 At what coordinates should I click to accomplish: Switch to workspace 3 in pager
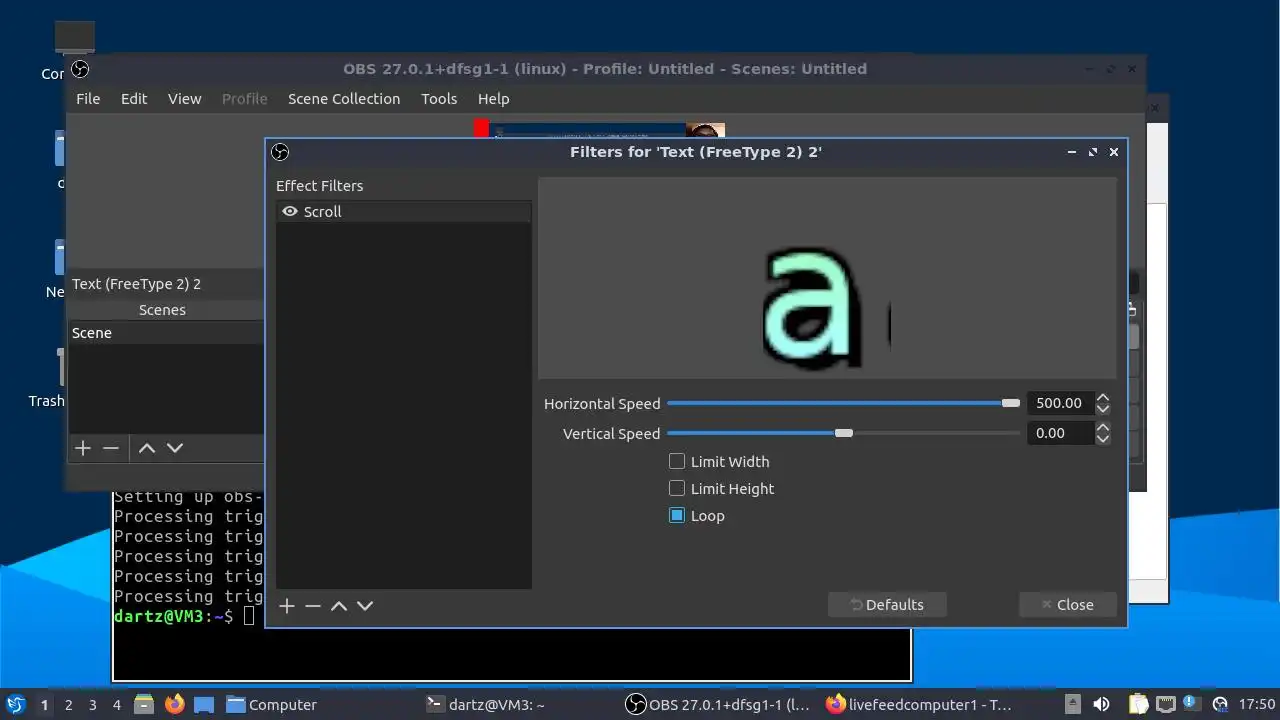pyautogui.click(x=92, y=705)
